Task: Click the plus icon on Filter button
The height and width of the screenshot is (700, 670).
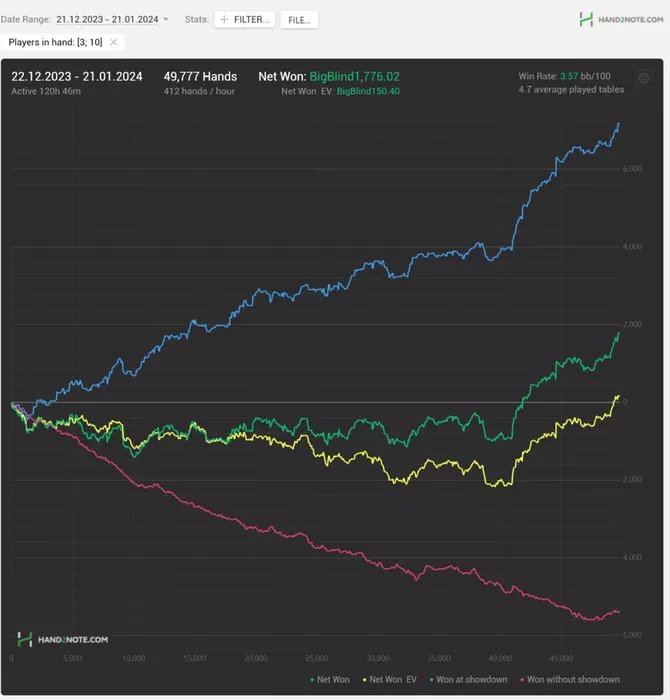Action: click(x=224, y=19)
